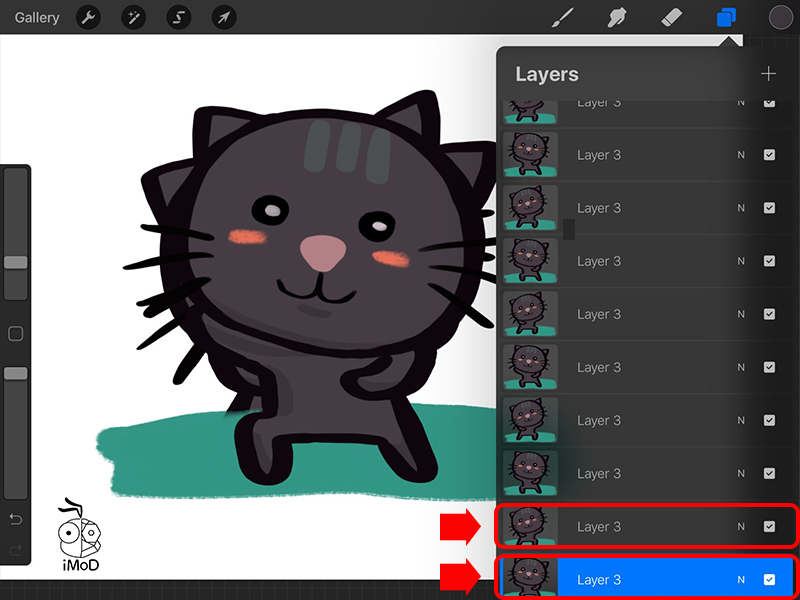This screenshot has width=800, height=600.
Task: Tap the undo arrow in the sidebar
Action: 15,519
